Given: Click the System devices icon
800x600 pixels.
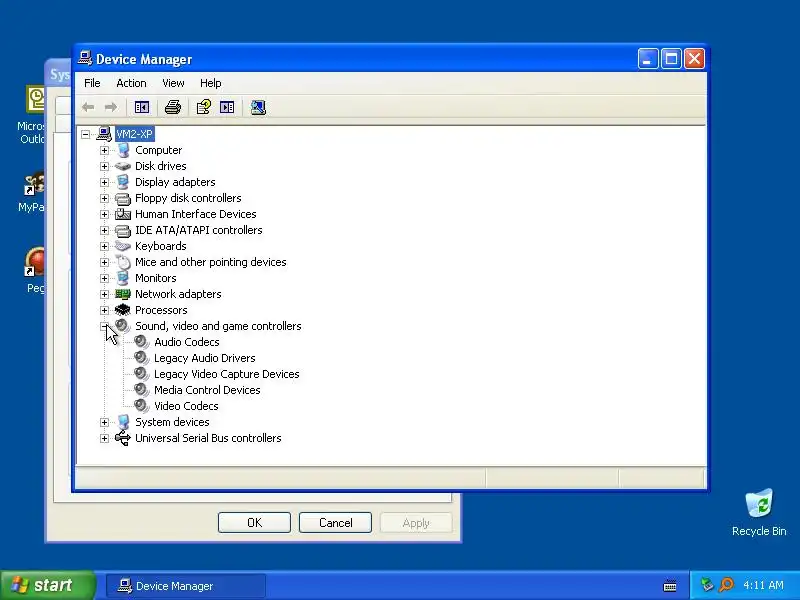Looking at the screenshot, I should coord(123,422).
